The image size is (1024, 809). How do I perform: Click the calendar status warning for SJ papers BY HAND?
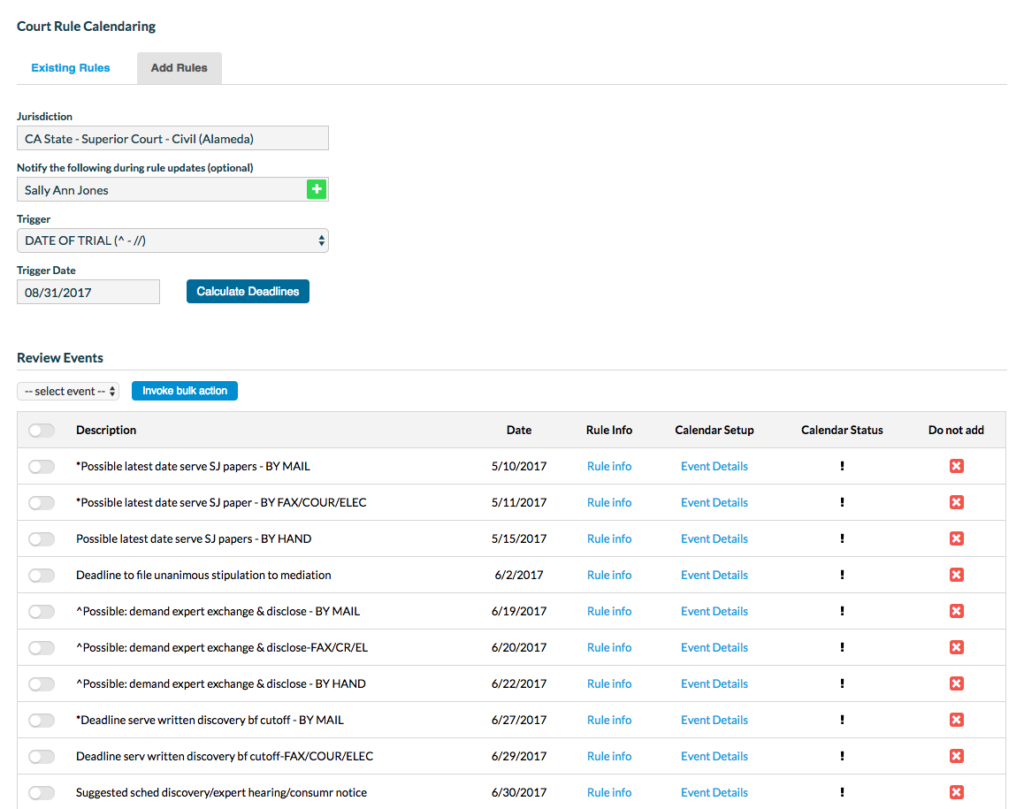tap(843, 538)
